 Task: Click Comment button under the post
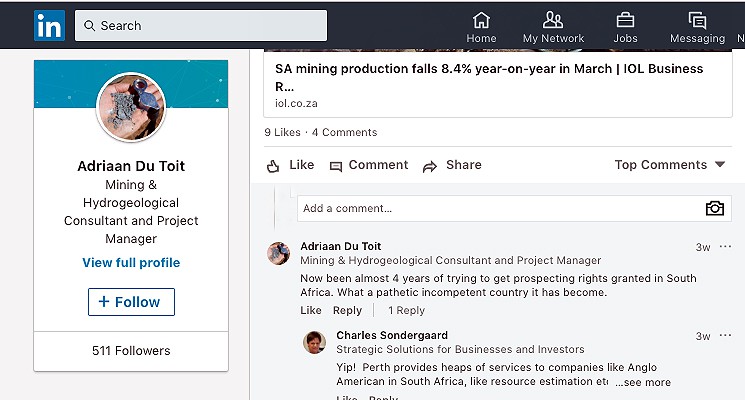(x=368, y=165)
